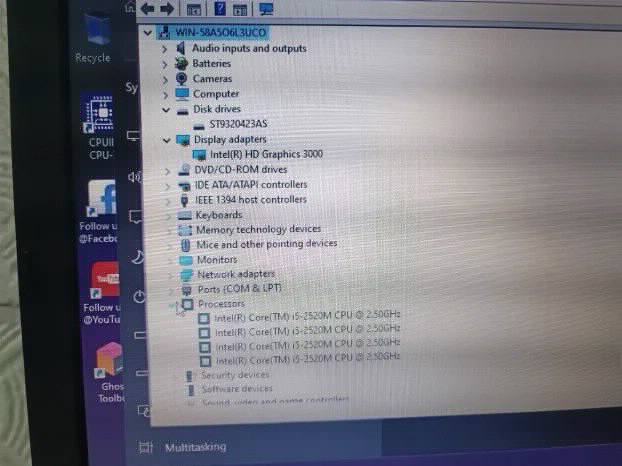
Task: Select the last Intel Core i5-2520M processor entry
Action: coord(307,358)
